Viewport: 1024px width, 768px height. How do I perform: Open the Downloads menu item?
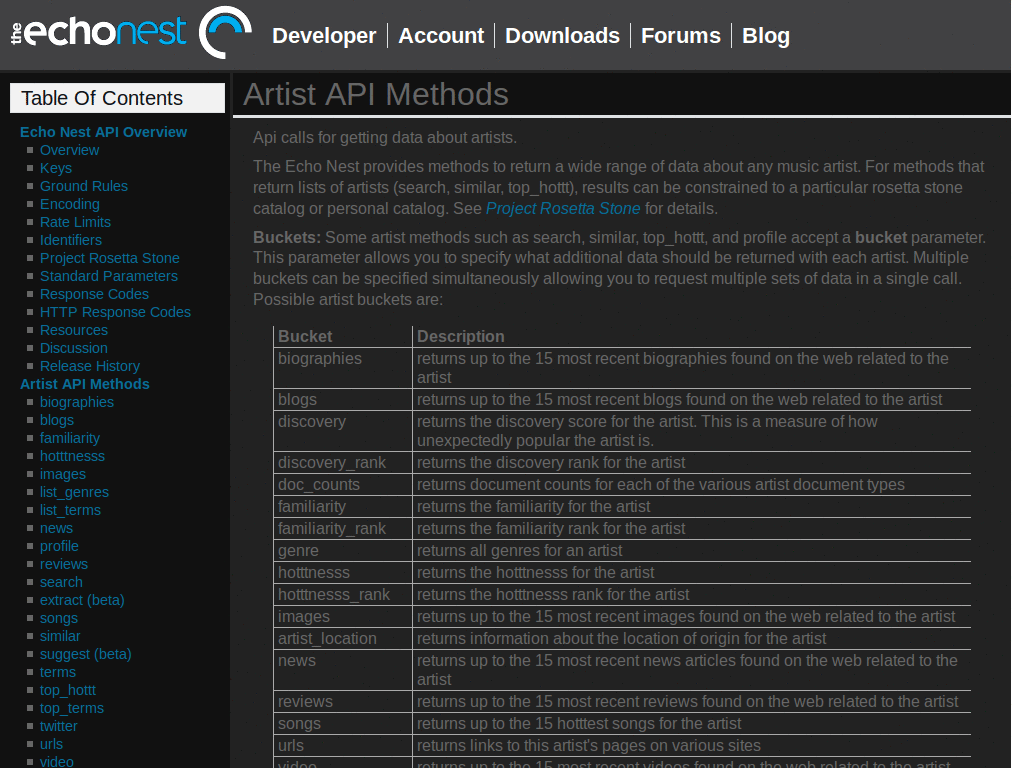pyautogui.click(x=562, y=35)
